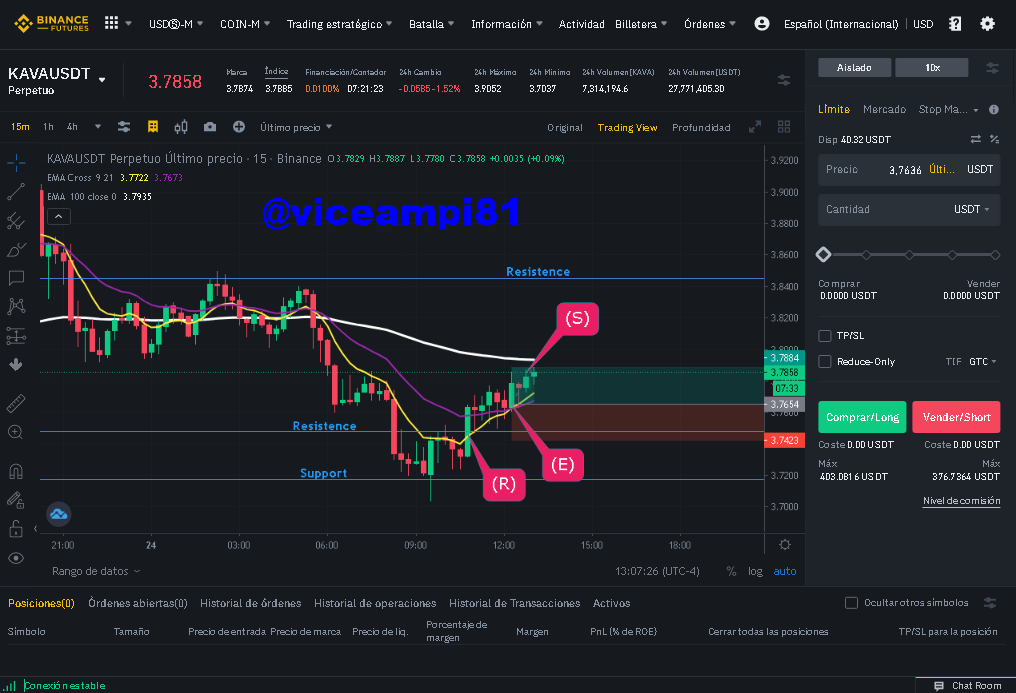Screen dimensions: 1016x693
Task: Open the percent calculator icon by balance
Action: tap(995, 139)
